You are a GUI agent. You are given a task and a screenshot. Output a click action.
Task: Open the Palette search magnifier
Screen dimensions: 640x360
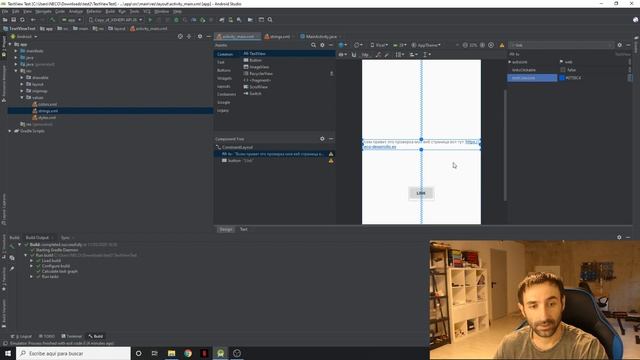(313, 45)
